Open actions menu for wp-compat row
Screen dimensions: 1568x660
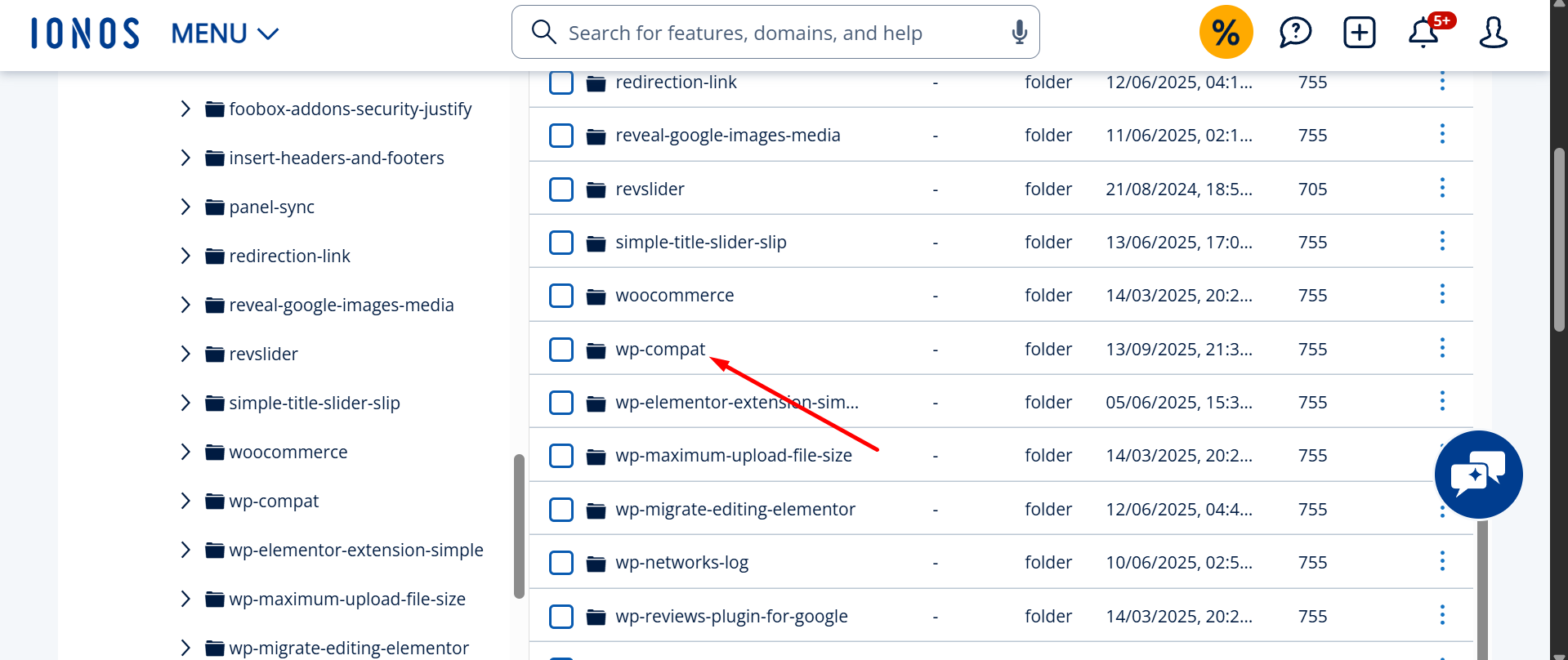(1442, 348)
